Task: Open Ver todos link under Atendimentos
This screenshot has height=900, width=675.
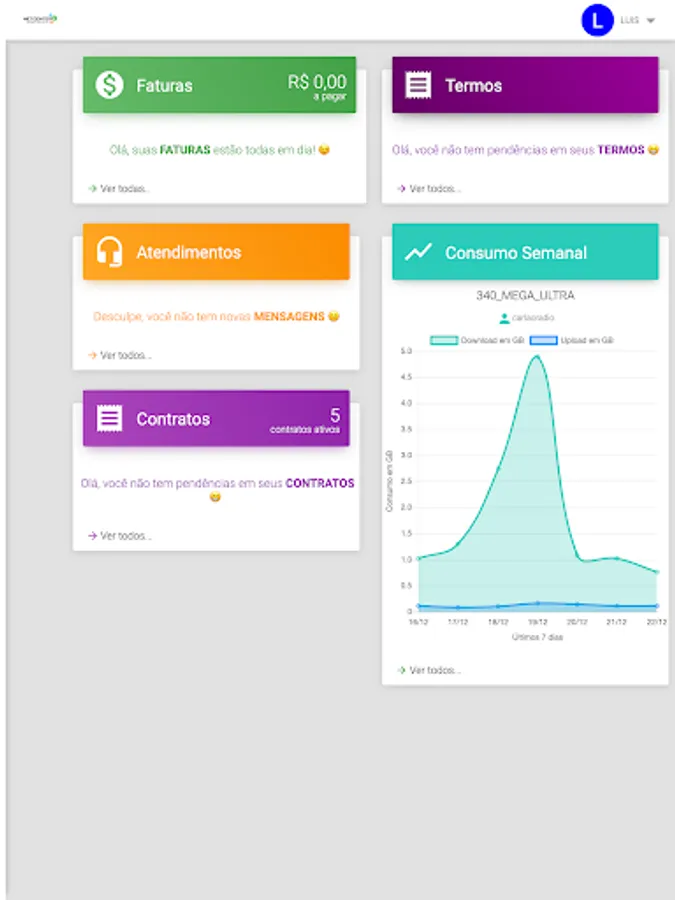Action: click(119, 355)
